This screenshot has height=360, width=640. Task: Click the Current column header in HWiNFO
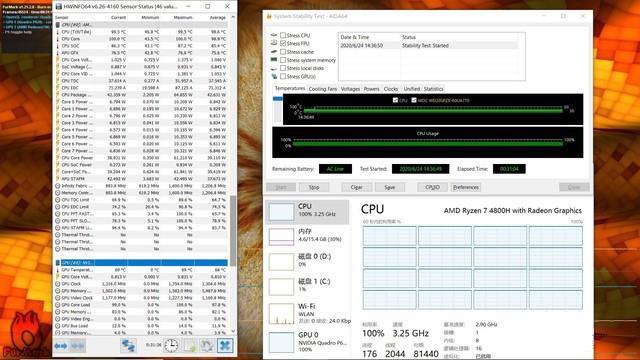pos(118,18)
